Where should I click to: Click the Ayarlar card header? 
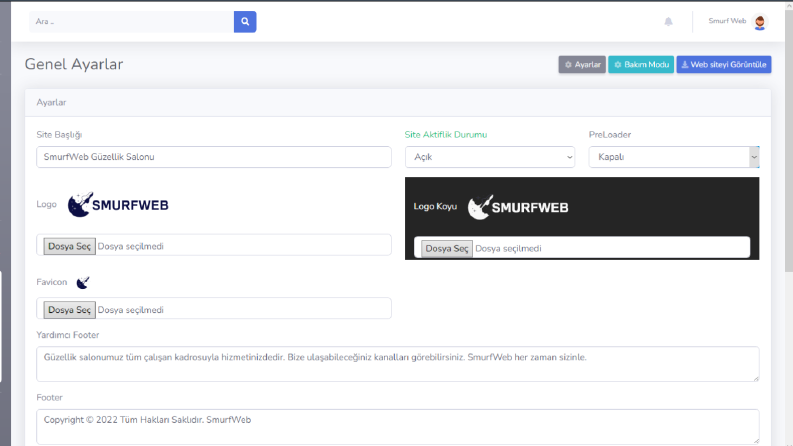(398, 103)
